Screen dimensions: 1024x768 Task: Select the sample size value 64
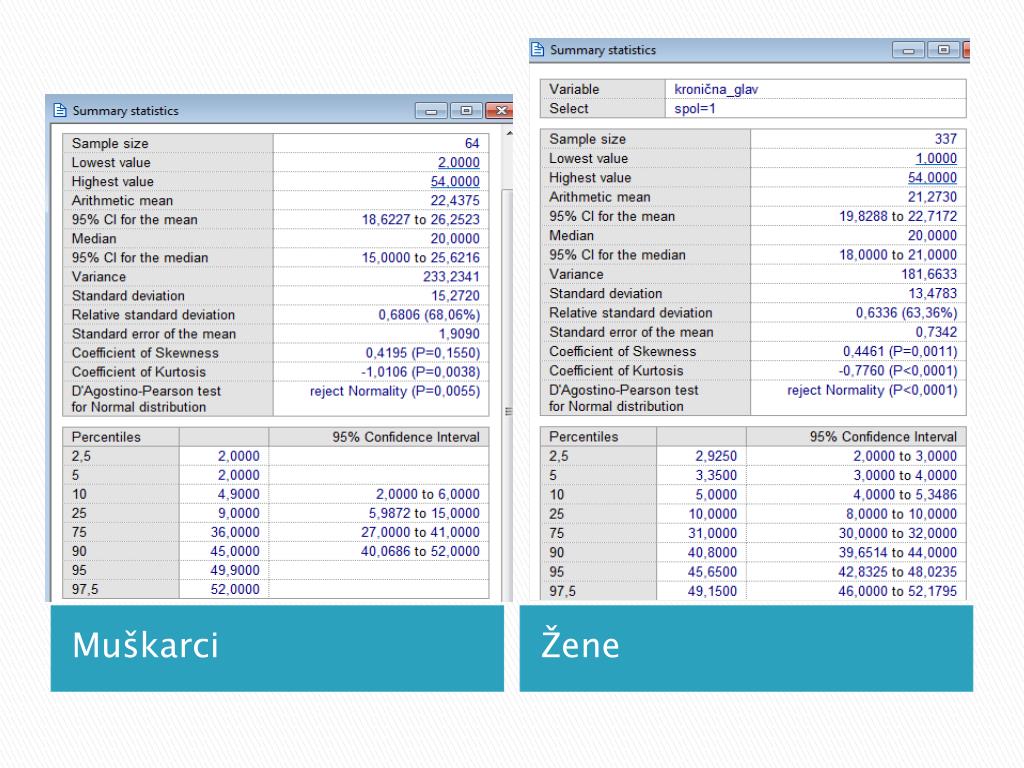472,143
